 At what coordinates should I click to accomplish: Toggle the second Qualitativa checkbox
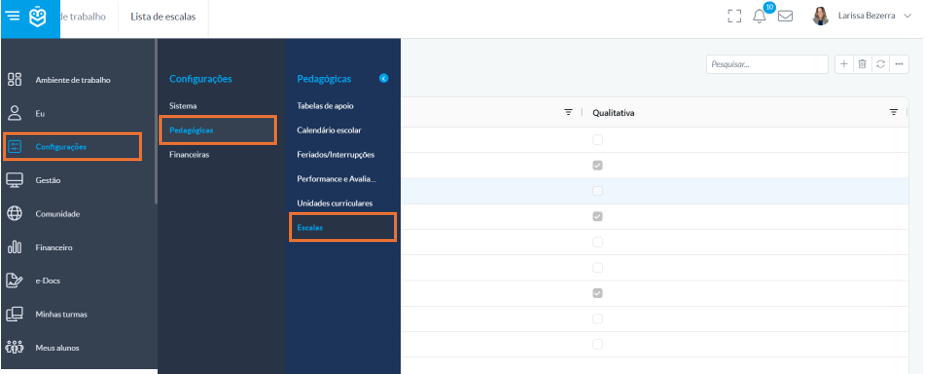[598, 165]
